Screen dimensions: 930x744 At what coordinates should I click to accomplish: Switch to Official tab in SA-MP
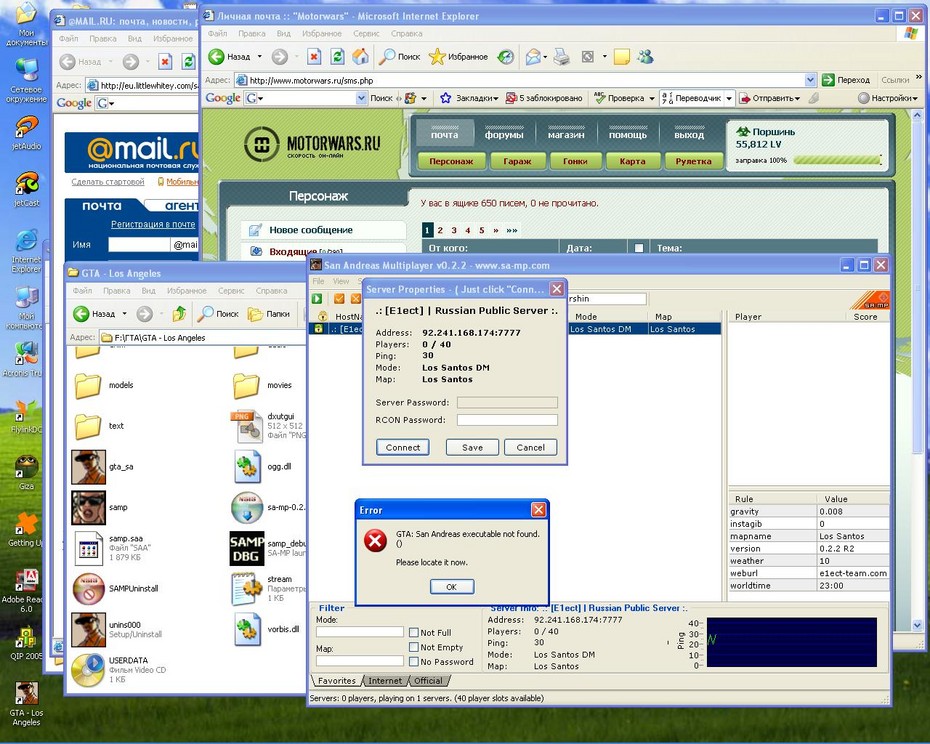[x=428, y=681]
